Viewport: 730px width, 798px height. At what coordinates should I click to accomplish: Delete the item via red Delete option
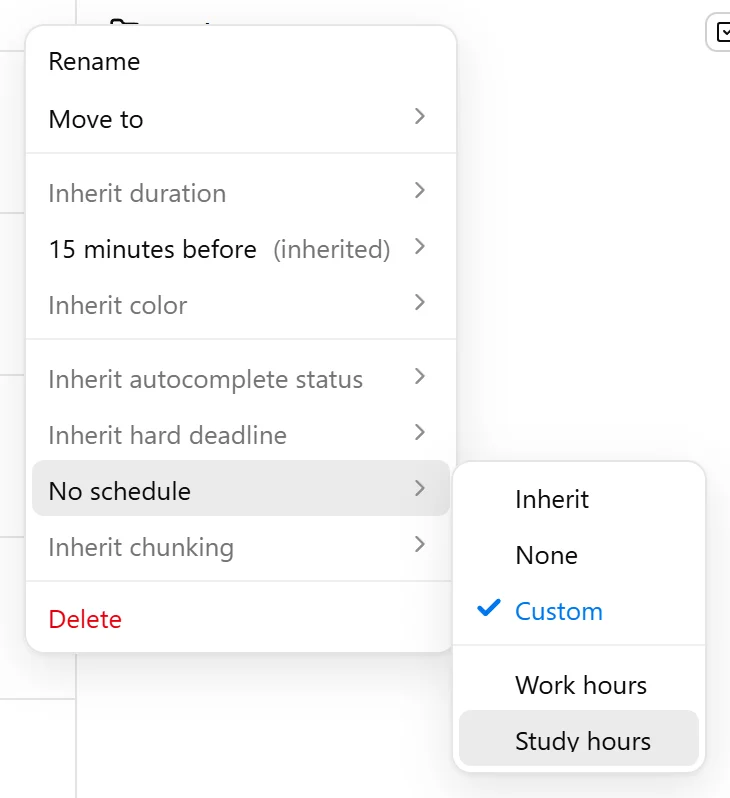click(x=240, y=619)
